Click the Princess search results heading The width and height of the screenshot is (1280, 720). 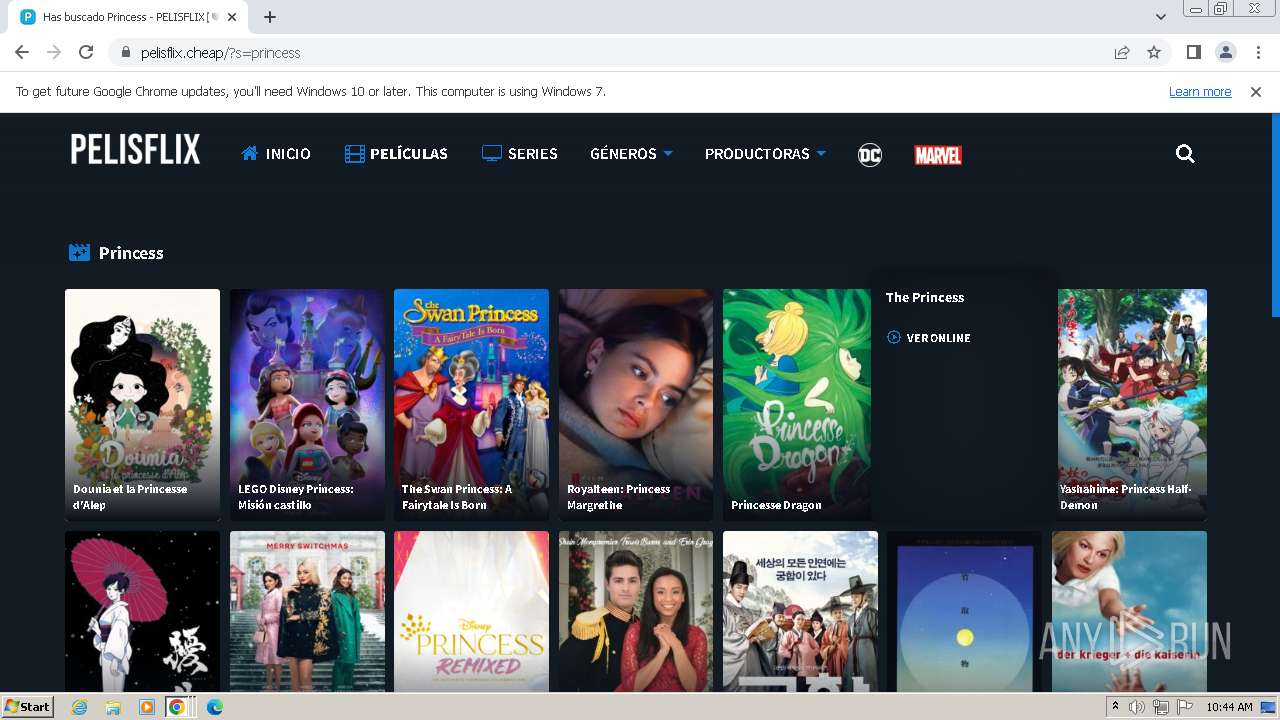[x=131, y=253]
